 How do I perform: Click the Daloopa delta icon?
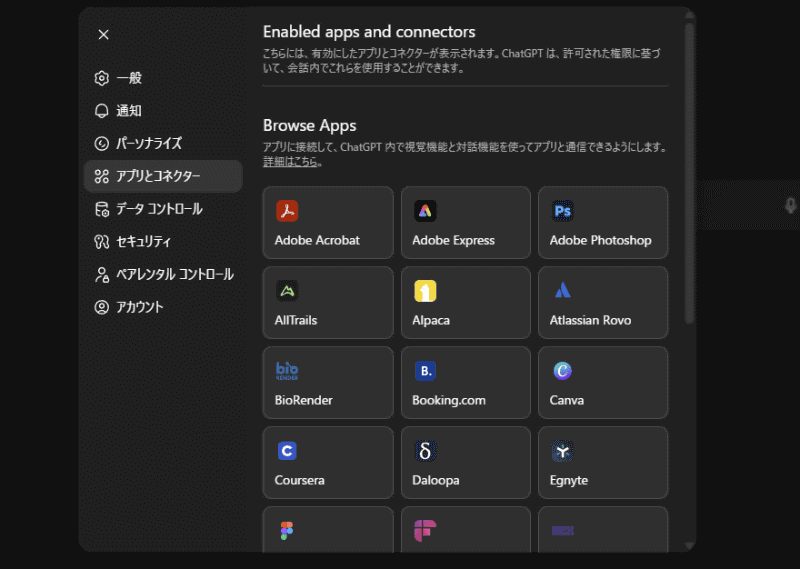[x=424, y=451]
